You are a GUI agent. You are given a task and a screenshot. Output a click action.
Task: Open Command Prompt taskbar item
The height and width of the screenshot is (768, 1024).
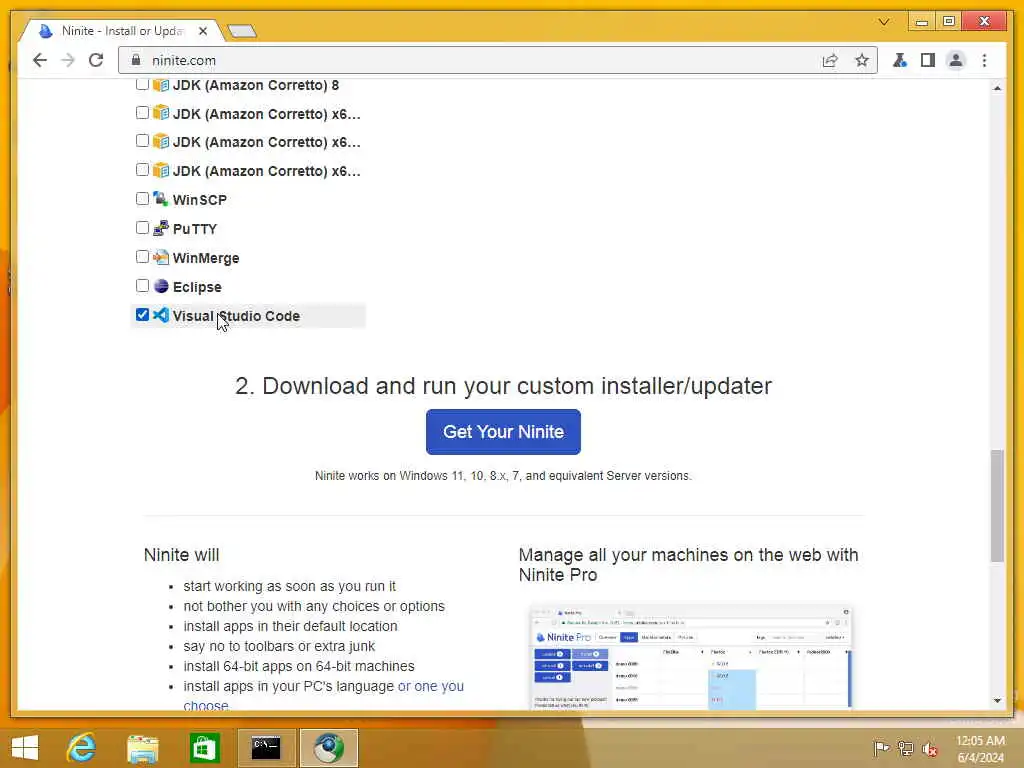pyautogui.click(x=266, y=748)
